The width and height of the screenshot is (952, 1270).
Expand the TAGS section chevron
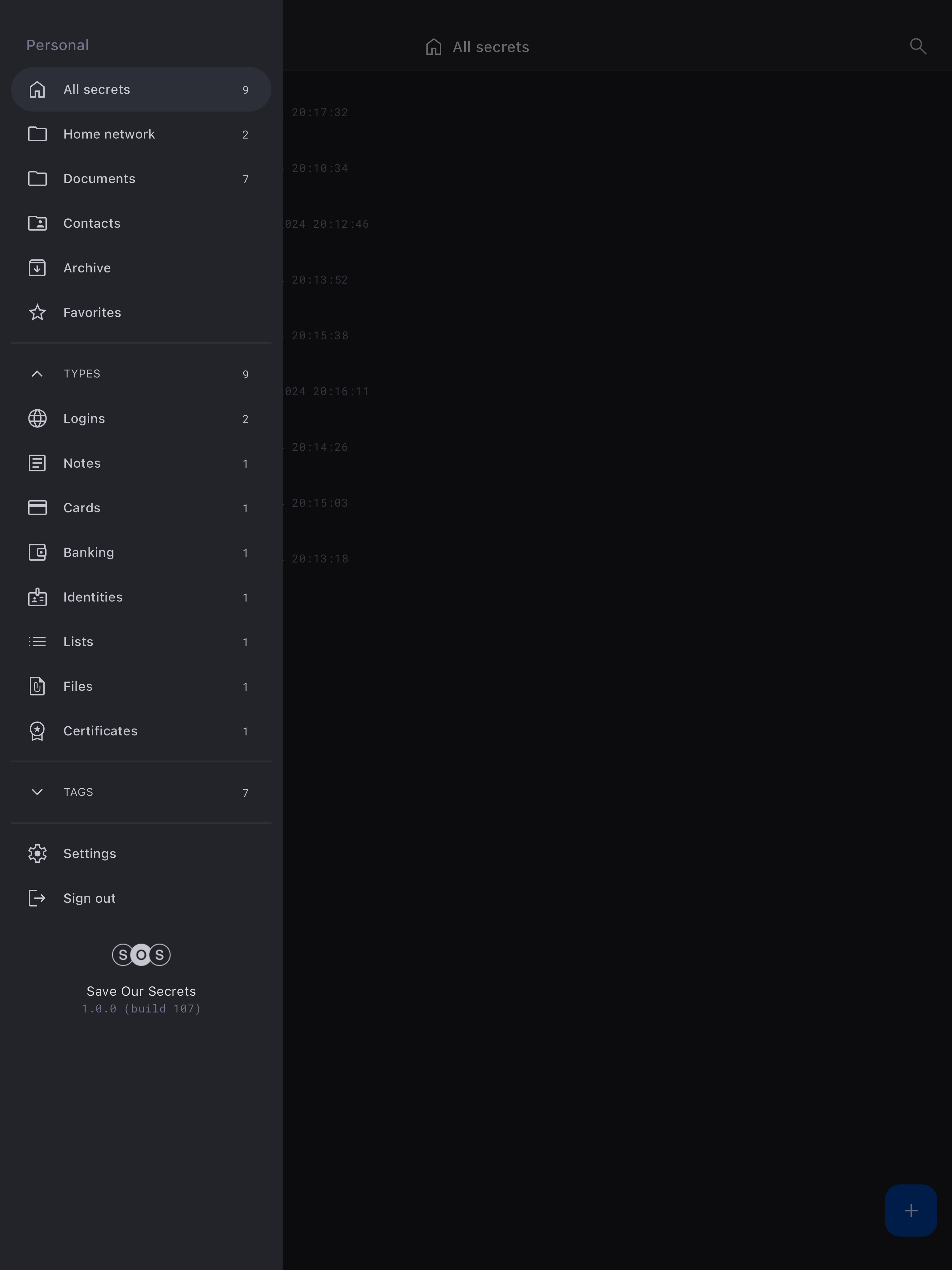37,792
